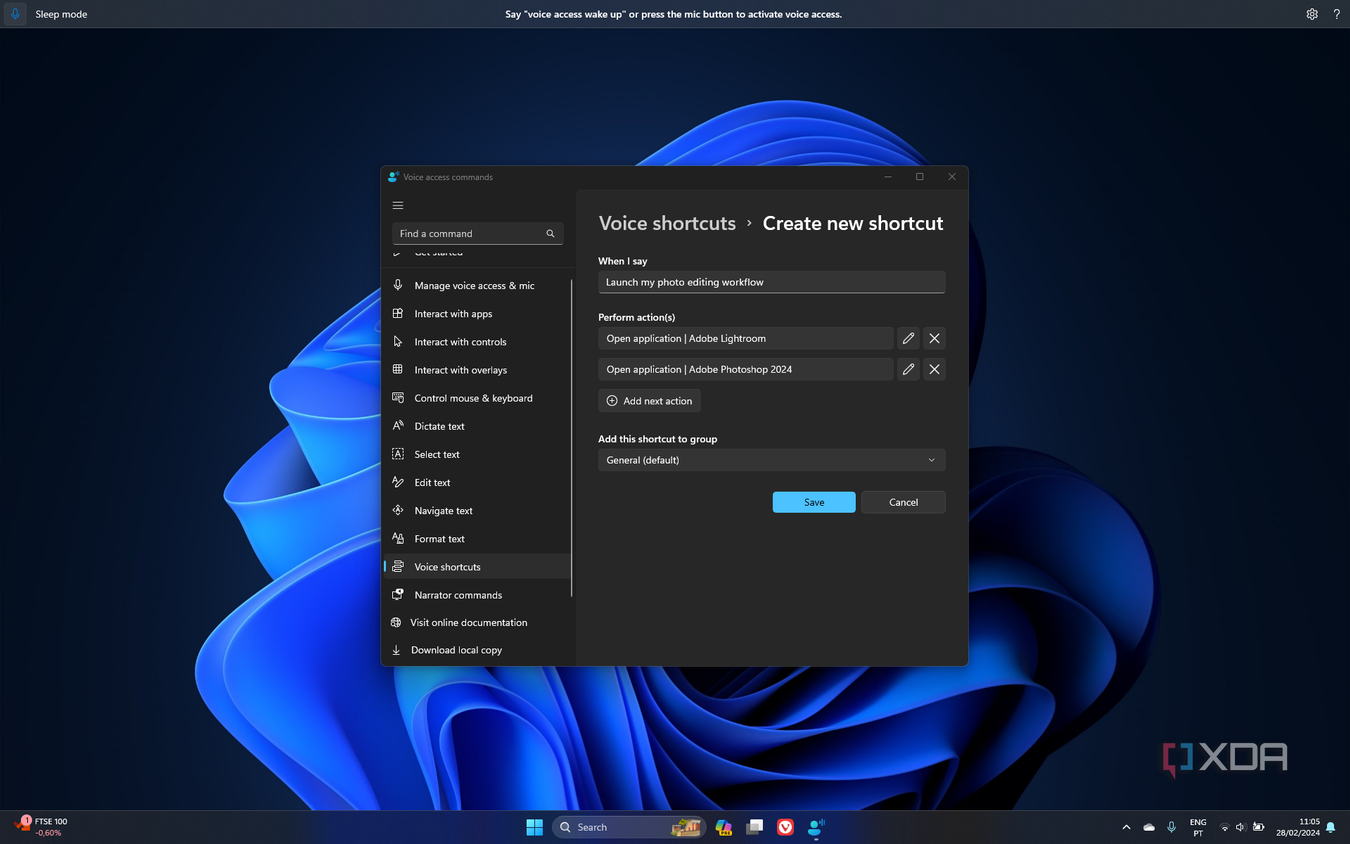Click the search magnifier in Find a command
Viewport: 1350px width, 844px height.
pyautogui.click(x=550, y=234)
